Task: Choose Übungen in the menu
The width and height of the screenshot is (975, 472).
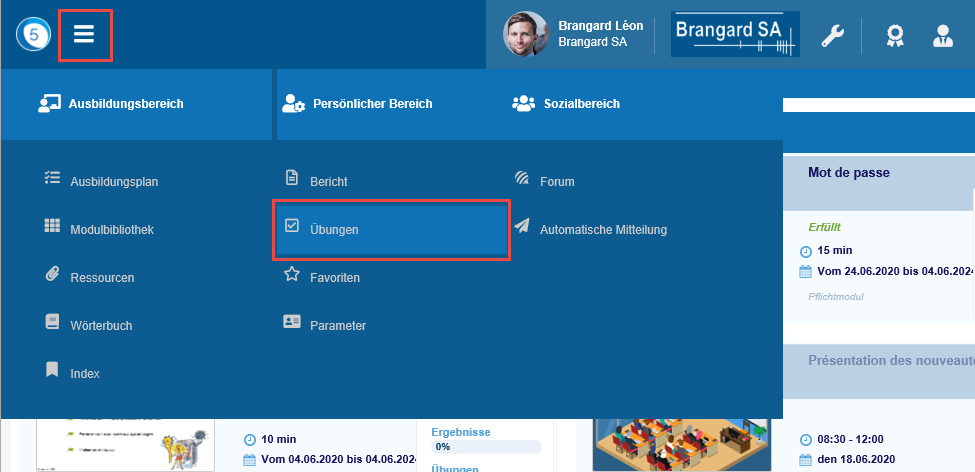Action: click(334, 229)
